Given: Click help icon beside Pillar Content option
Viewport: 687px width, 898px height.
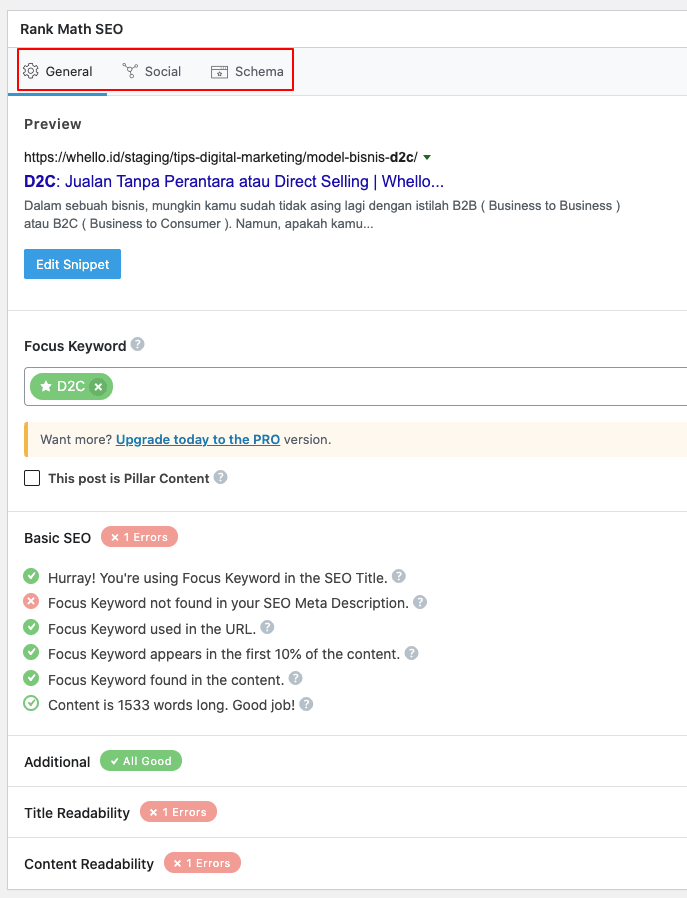Looking at the screenshot, I should pyautogui.click(x=221, y=478).
